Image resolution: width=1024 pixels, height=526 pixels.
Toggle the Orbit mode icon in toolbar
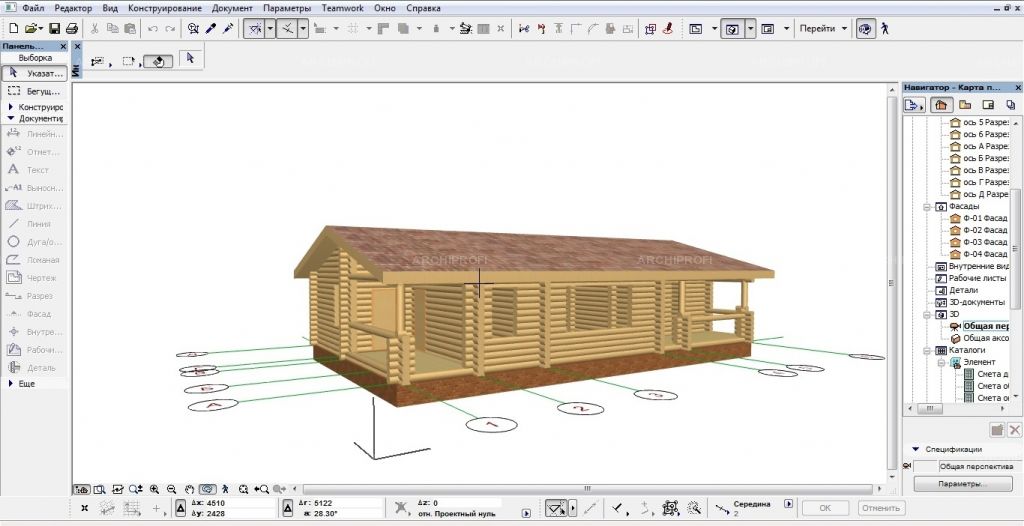(866, 29)
